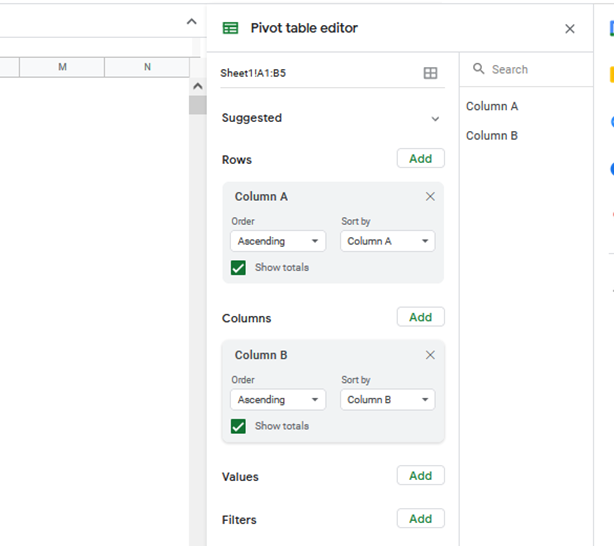This screenshot has width=614, height=546.
Task: Remove Column B from Columns
Action: [x=430, y=355]
